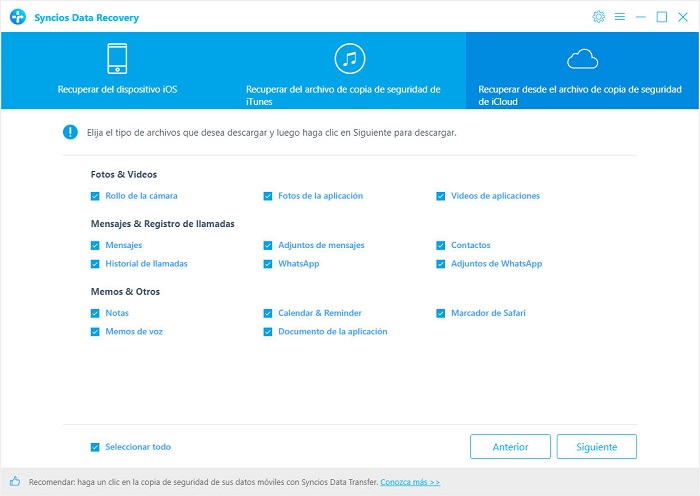700x496 pixels.
Task: Disable Historial de llamadas
Action: tap(95, 264)
